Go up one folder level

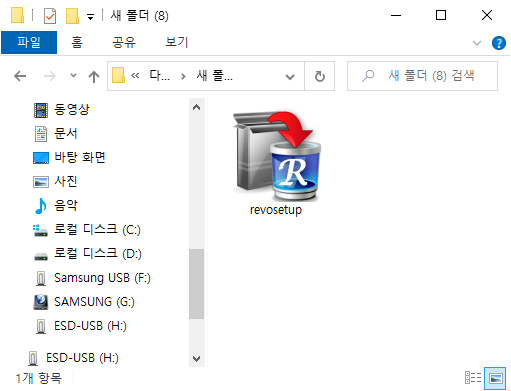point(94,76)
